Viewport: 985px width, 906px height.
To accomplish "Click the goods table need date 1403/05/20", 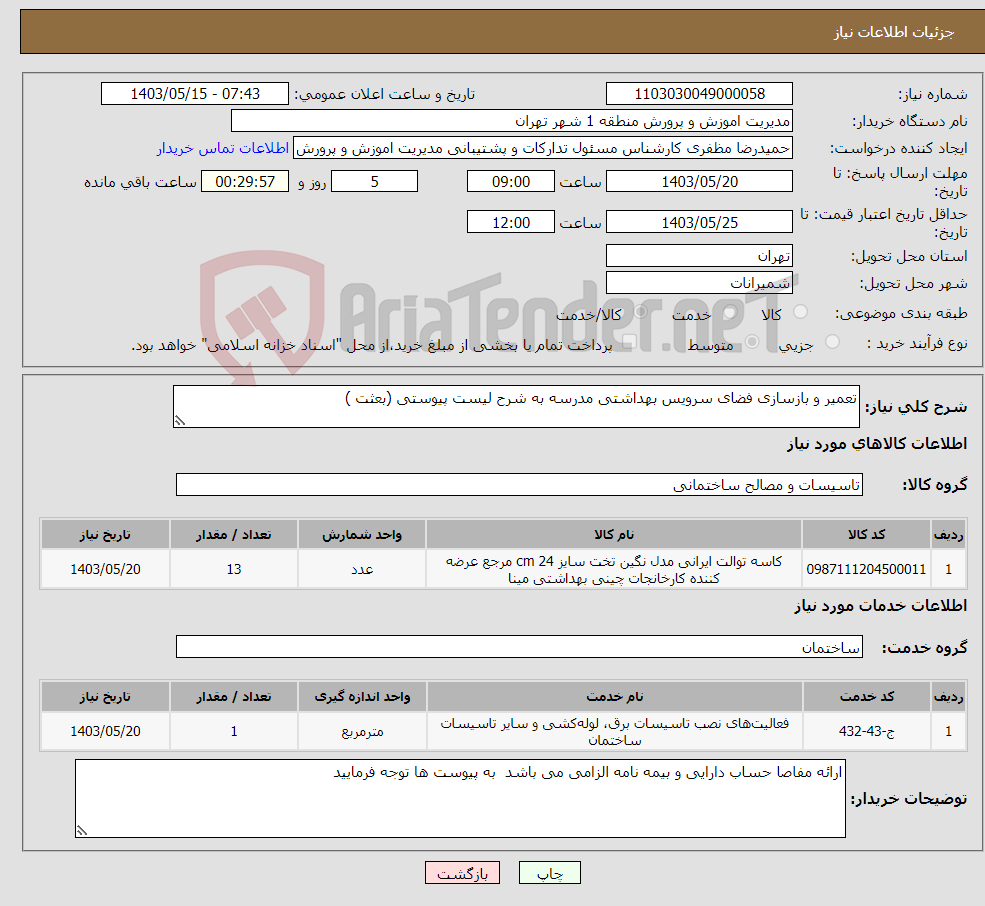I will coord(106,569).
